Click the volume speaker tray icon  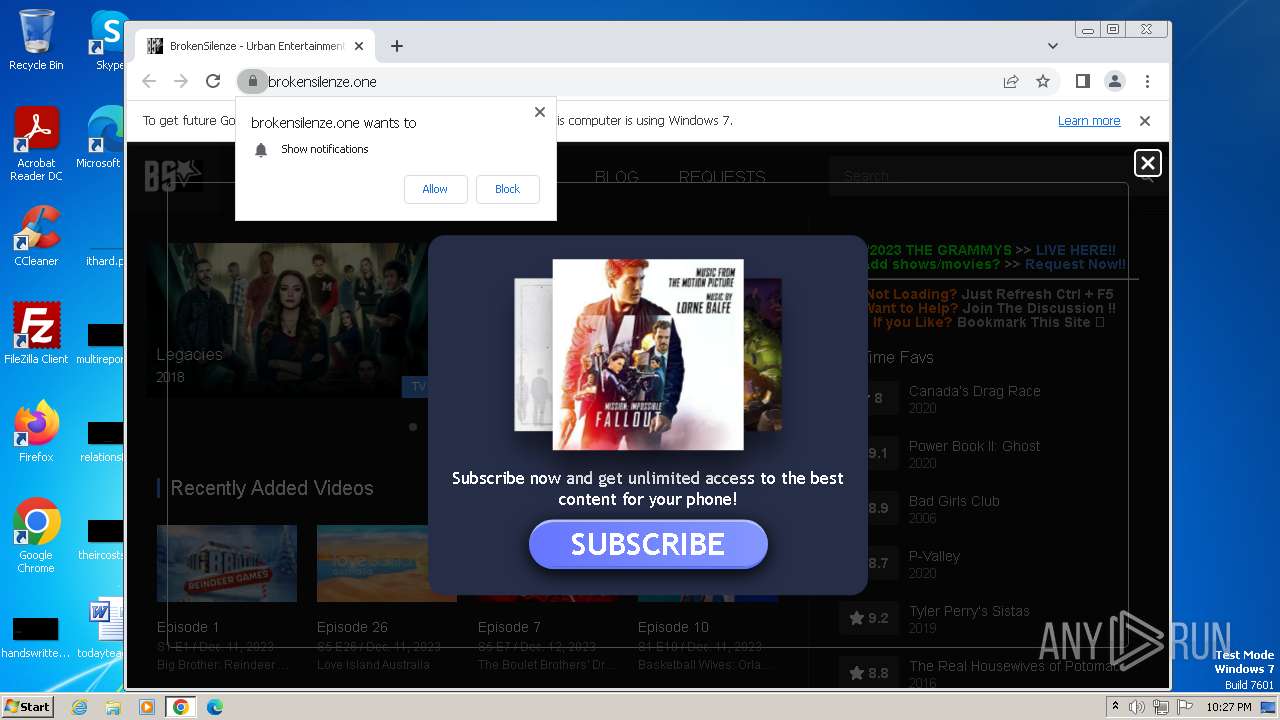pyautogui.click(x=1138, y=707)
